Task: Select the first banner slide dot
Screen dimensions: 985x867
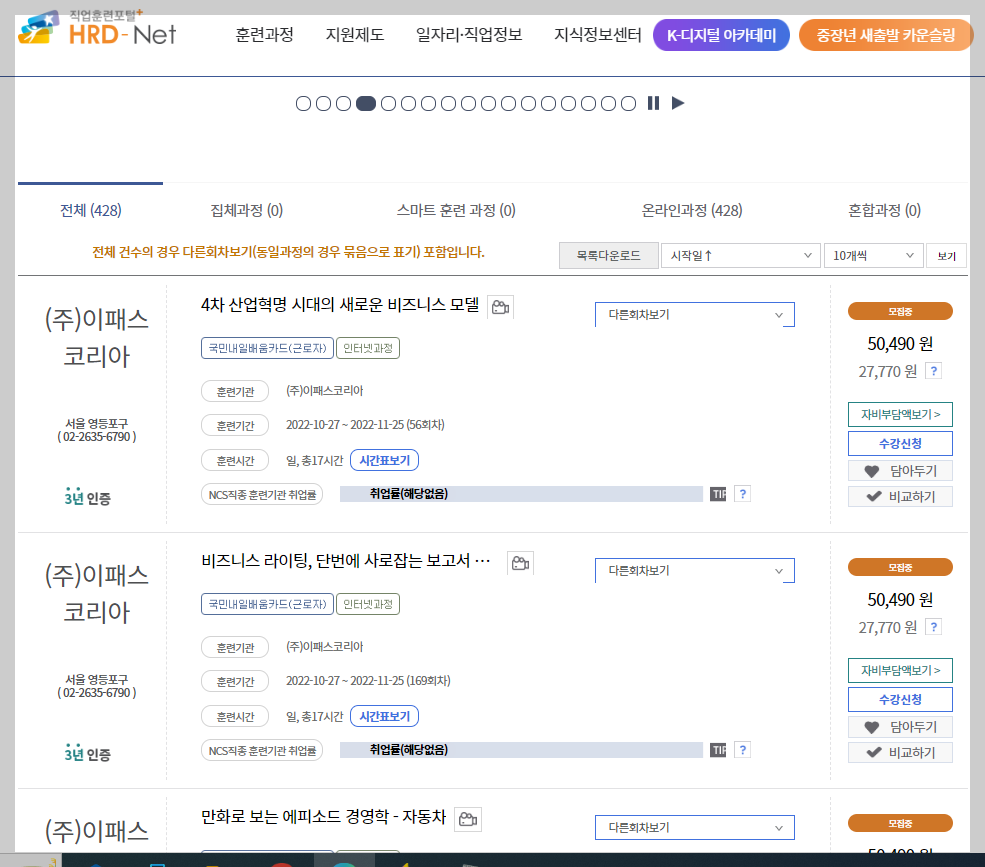Action: 303,104
